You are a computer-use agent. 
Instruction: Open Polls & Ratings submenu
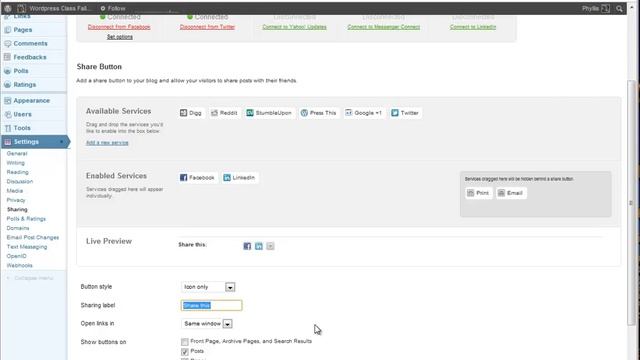click(x=26, y=219)
